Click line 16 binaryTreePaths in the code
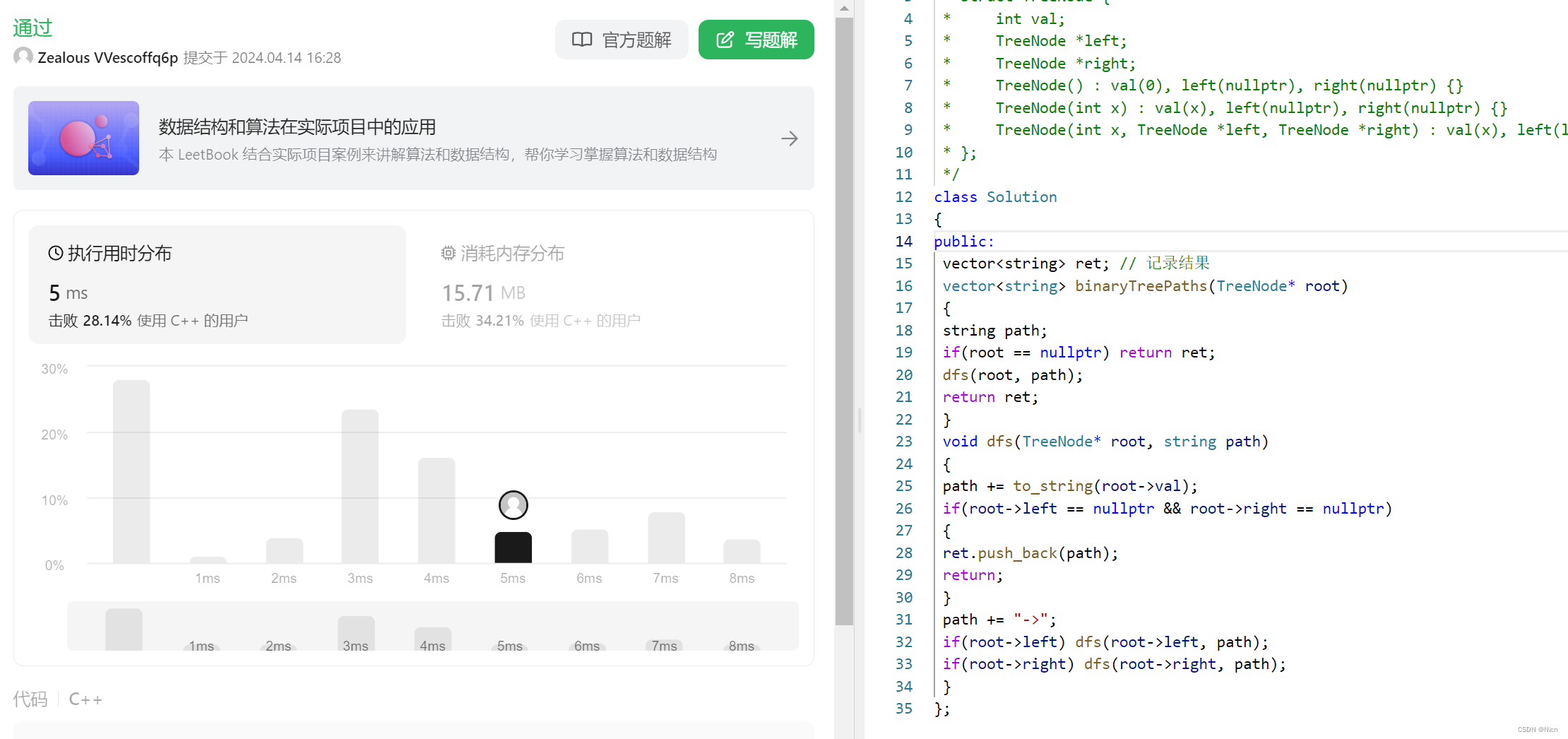This screenshot has width=1568, height=739. [x=1140, y=285]
